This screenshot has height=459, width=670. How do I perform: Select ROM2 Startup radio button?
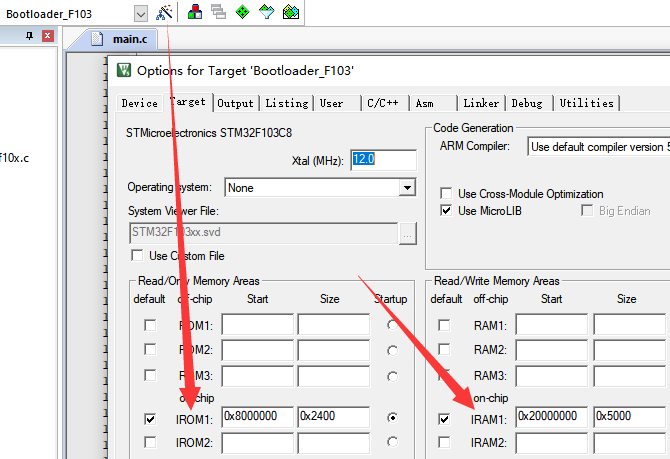coord(392,350)
